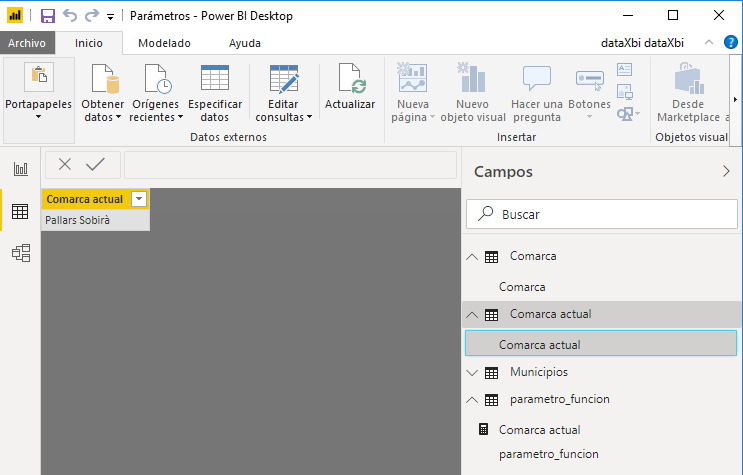Click the Save icon in title bar

(48, 16)
